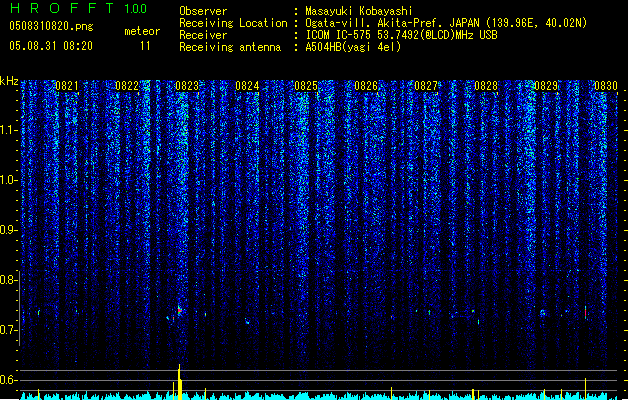Click the 0.8 frequency axis label
Screen dimensions: 629x400
[8, 280]
